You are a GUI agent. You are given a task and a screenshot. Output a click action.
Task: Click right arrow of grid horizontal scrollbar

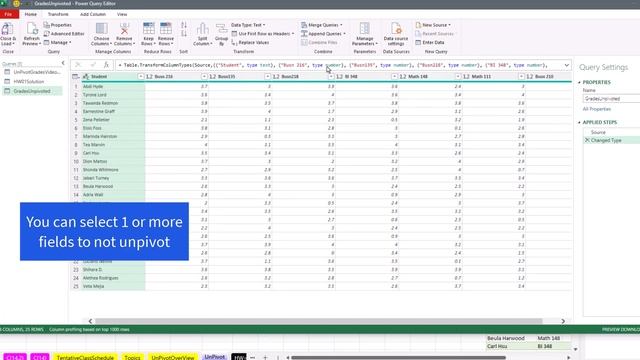563,321
